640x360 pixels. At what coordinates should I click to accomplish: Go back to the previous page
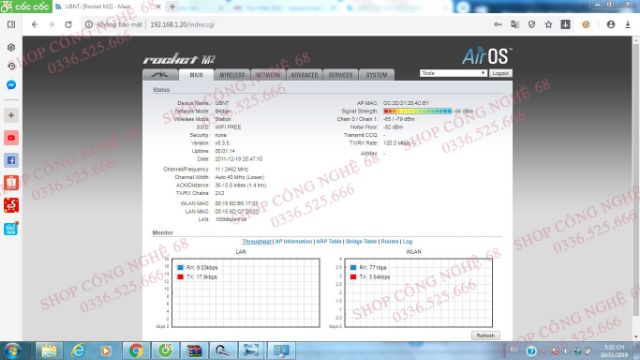35,24
